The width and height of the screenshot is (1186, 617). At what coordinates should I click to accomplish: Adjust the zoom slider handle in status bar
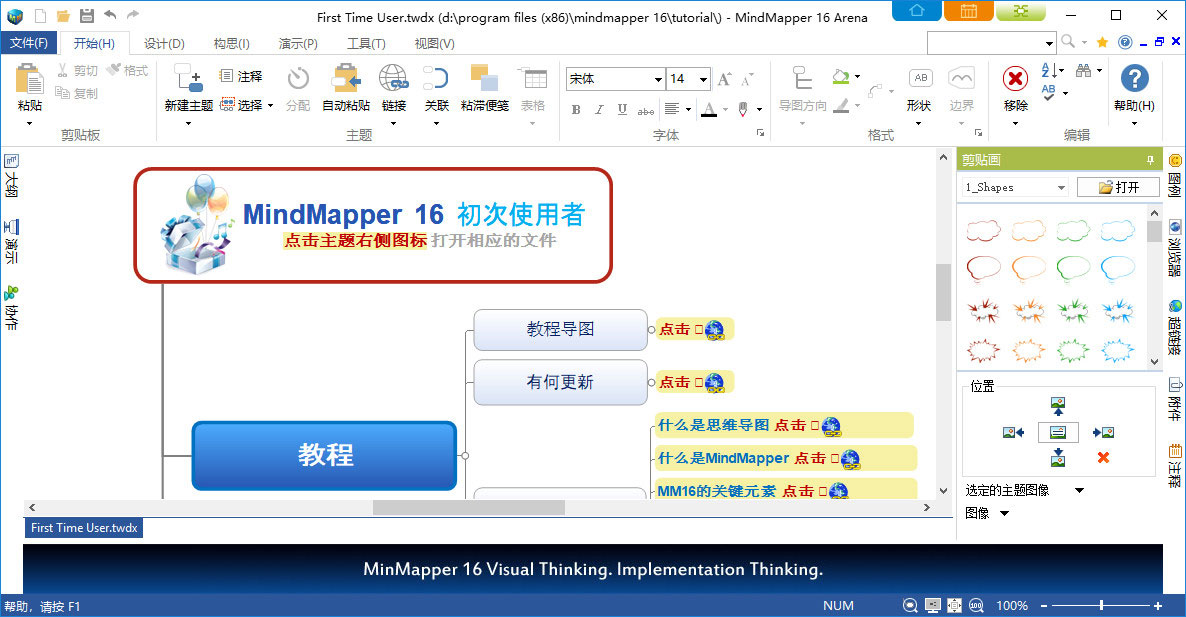(x=1101, y=605)
